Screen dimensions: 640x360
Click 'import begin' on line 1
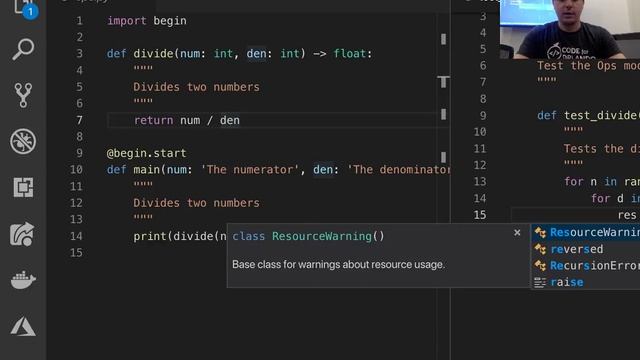tap(147, 21)
